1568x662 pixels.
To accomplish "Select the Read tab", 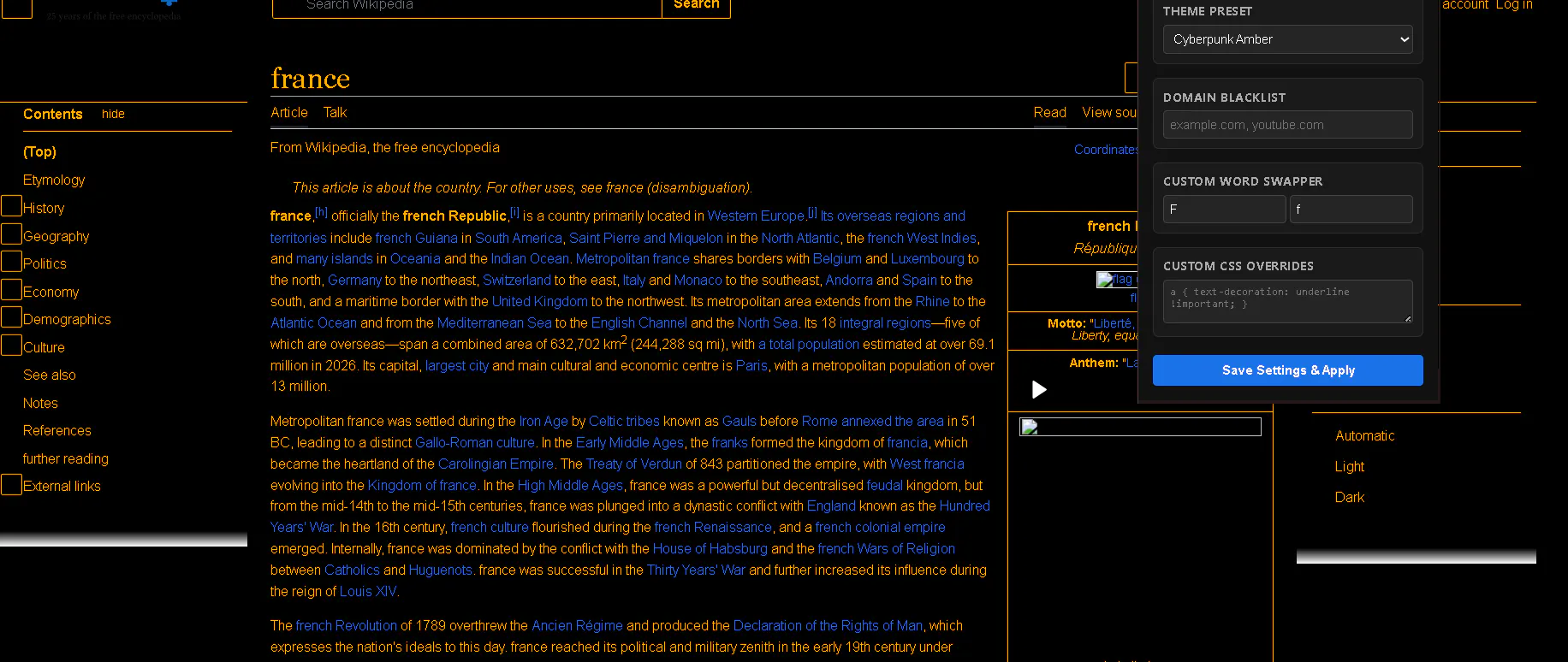I will [1049, 112].
